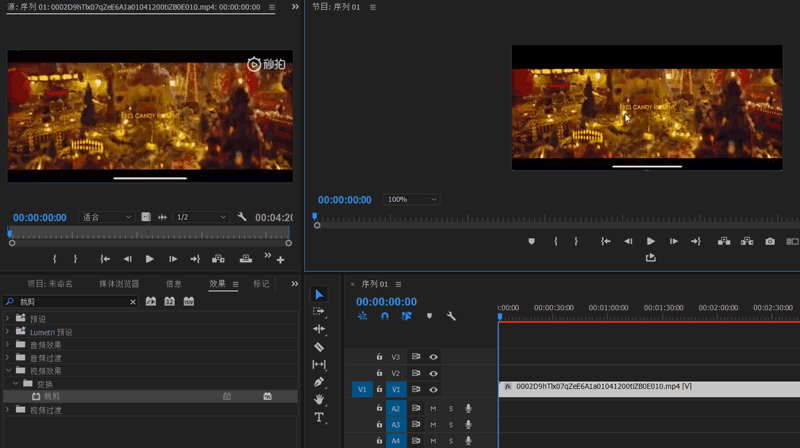Select the Type tool

(x=319, y=417)
